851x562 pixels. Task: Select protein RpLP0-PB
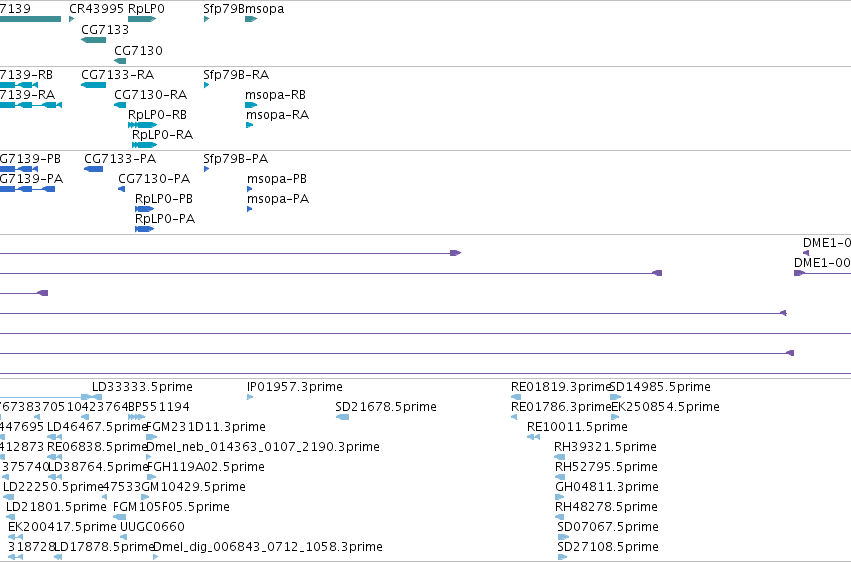click(164, 199)
